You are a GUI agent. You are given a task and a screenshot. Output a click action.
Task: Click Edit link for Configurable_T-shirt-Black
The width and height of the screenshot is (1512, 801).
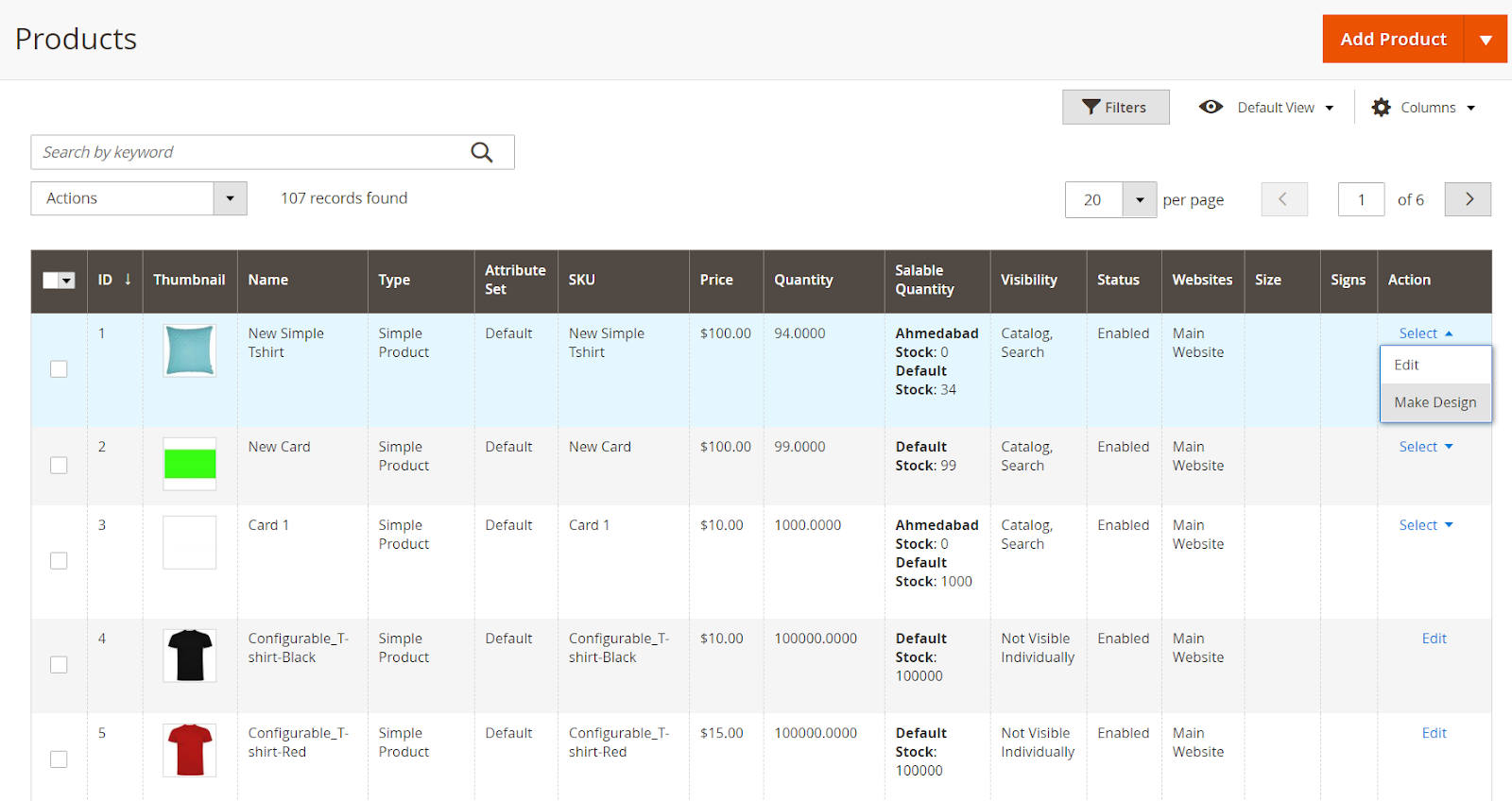pyautogui.click(x=1434, y=639)
